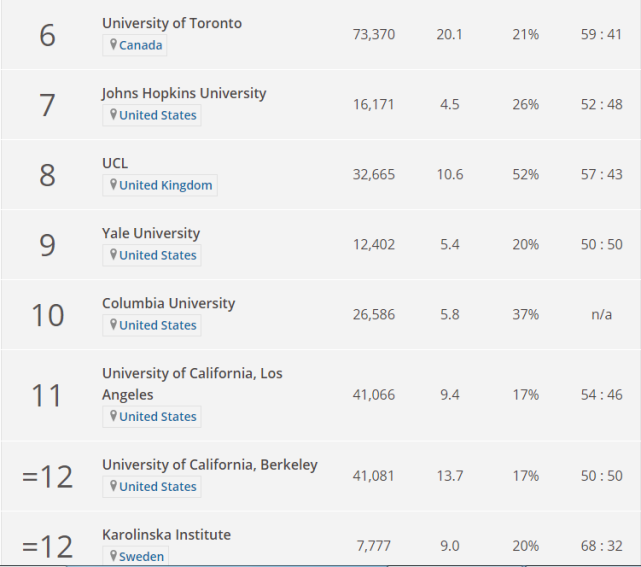641x567 pixels.
Task: Click the pin icon next to United Kingdom
Action: pyautogui.click(x=114, y=185)
